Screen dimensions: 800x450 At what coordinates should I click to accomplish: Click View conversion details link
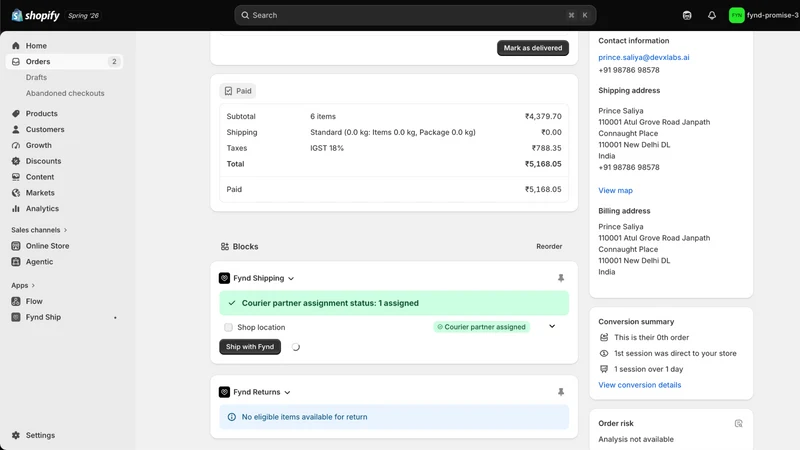(x=639, y=385)
